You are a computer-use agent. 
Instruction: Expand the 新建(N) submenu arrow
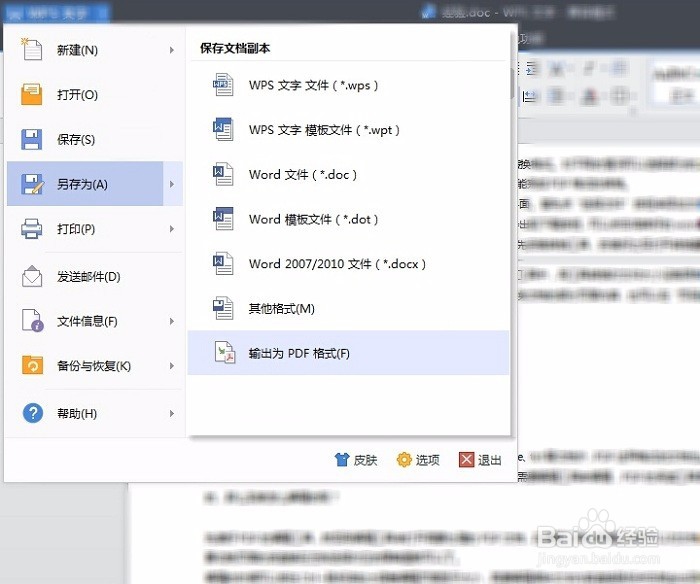tap(172, 50)
